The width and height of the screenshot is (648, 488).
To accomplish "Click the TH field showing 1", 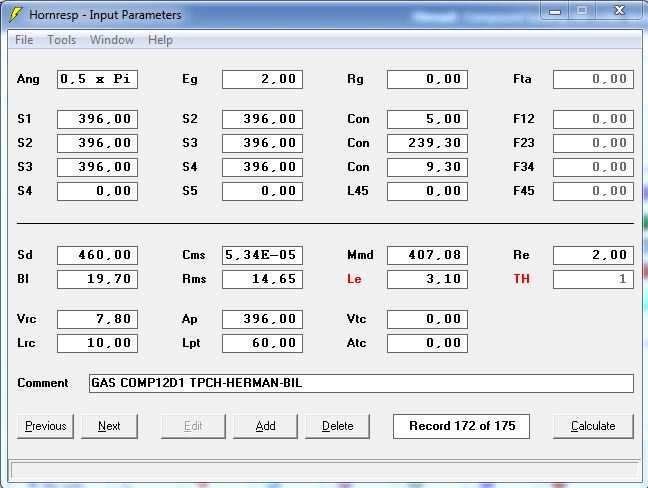I will (593, 279).
